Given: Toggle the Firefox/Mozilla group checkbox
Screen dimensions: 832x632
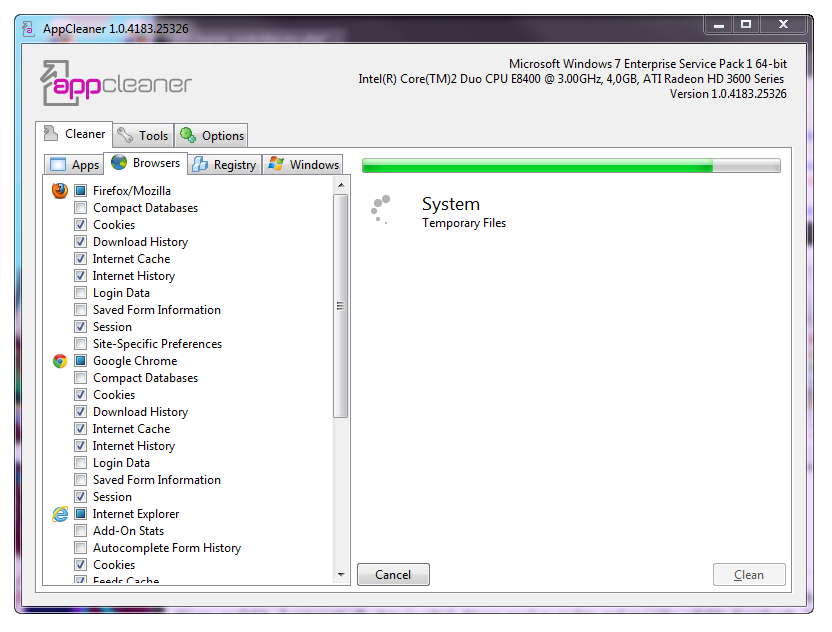Looking at the screenshot, I should tap(81, 191).
